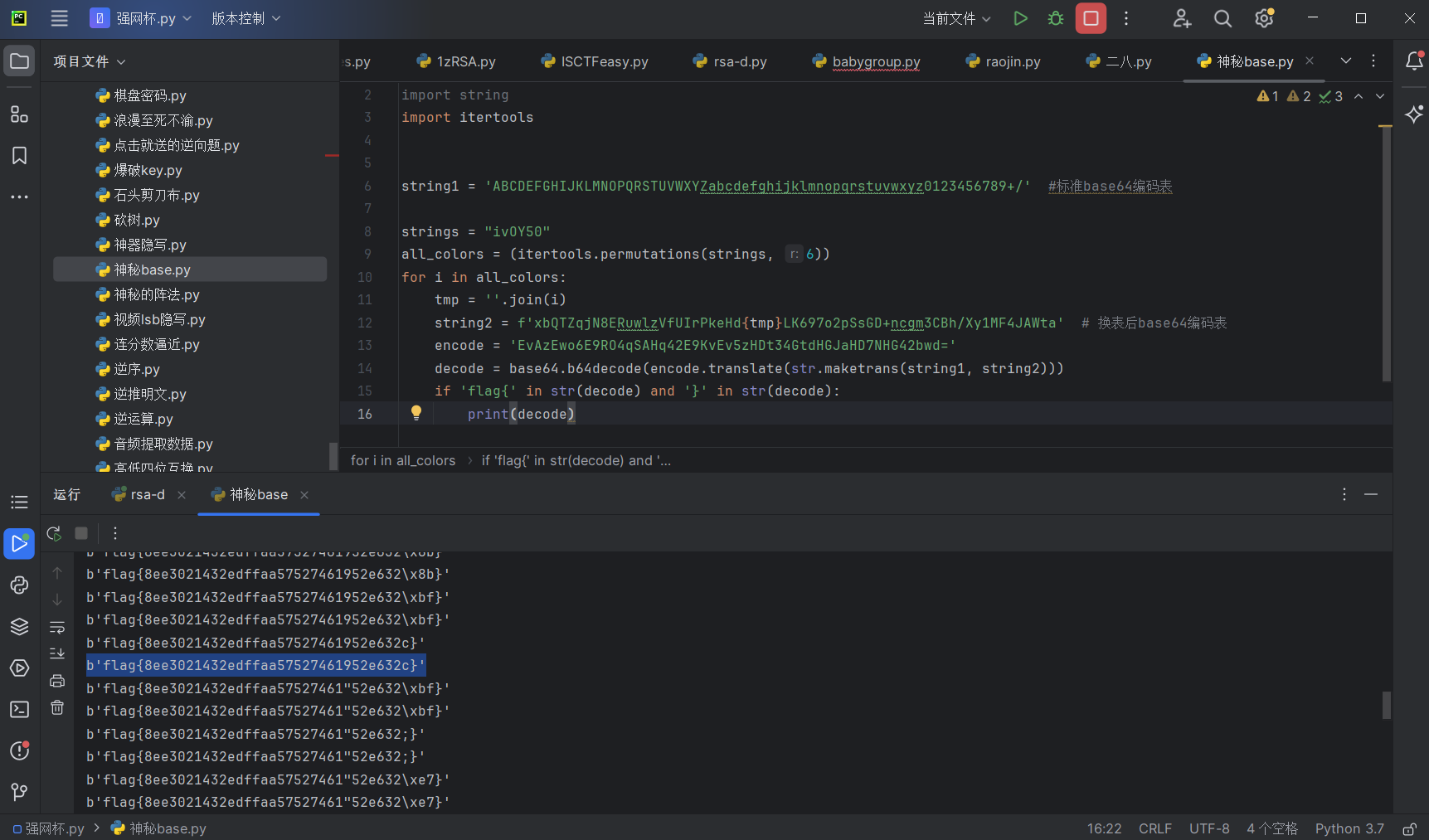Open the Project folder tool window

pyautogui.click(x=19, y=61)
